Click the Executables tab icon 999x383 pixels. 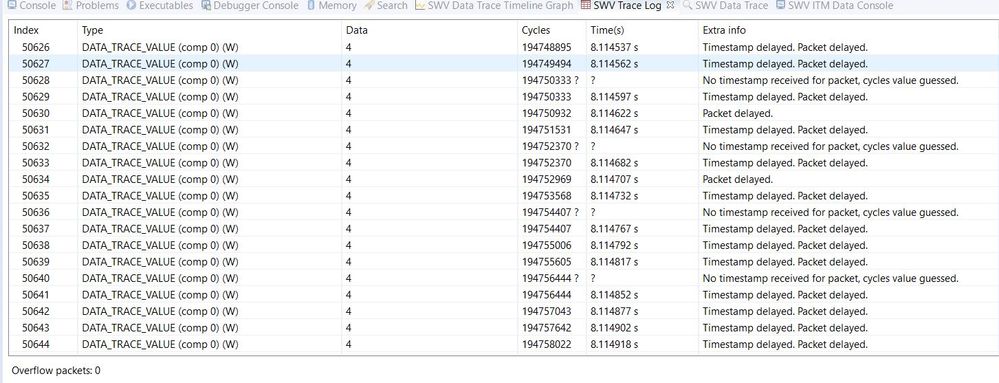tap(131, 5)
